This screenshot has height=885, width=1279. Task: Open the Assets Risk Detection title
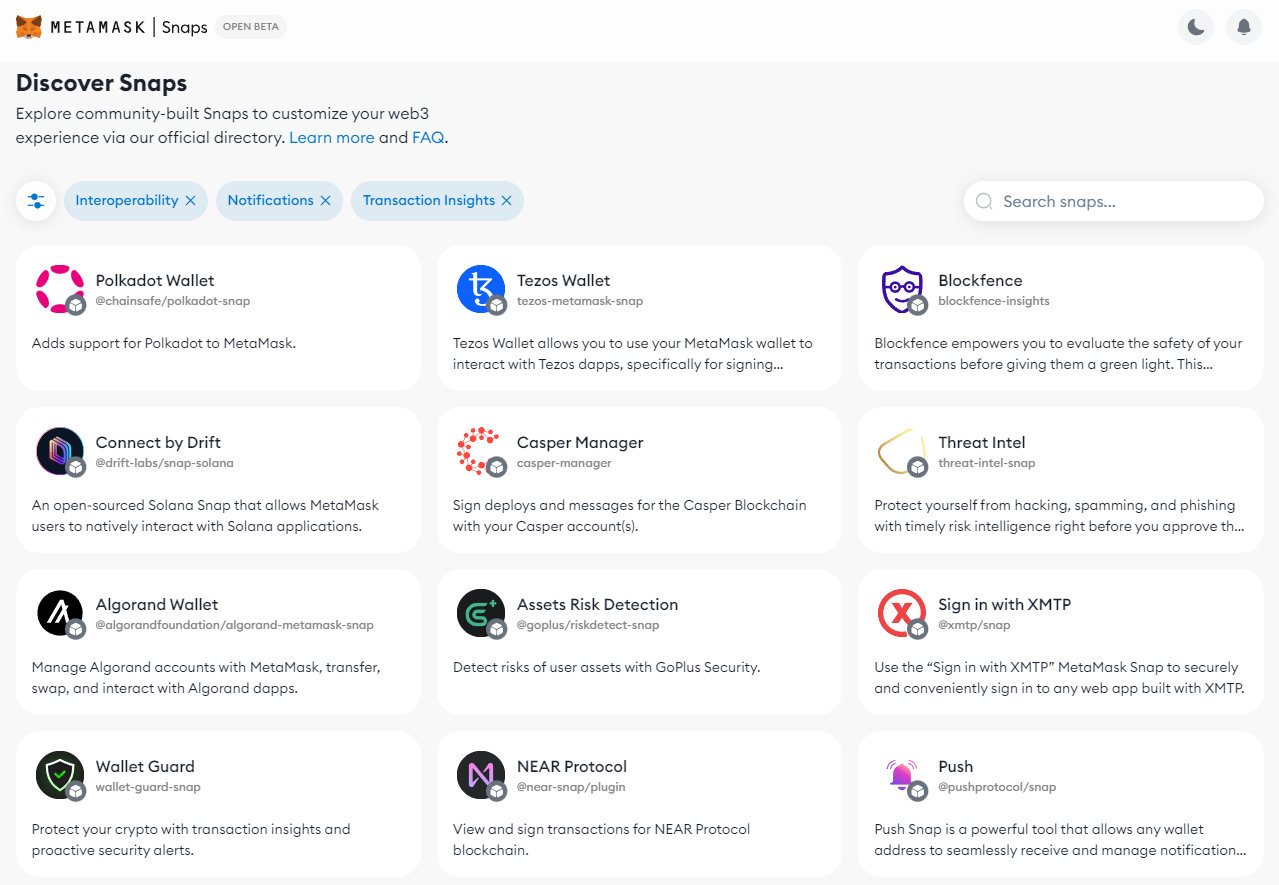598,605
